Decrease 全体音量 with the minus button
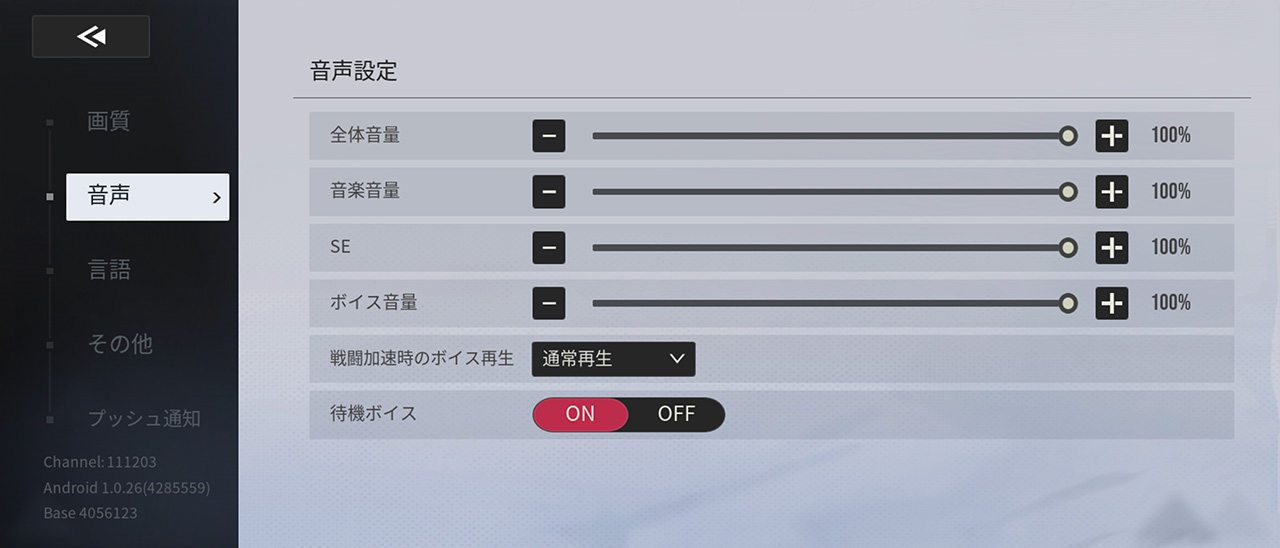The height and width of the screenshot is (548, 1280). pos(549,136)
